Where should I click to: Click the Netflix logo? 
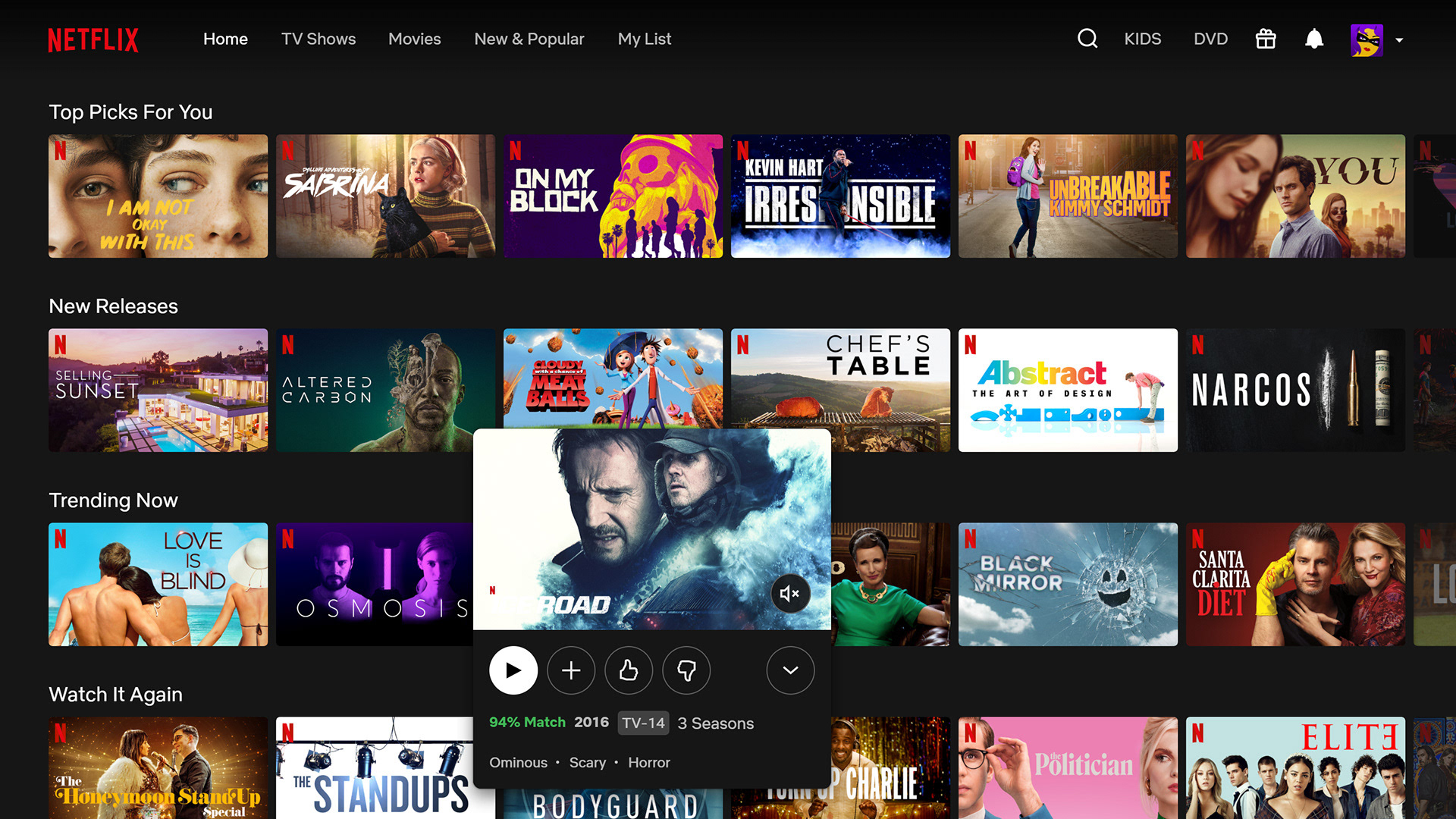93,40
